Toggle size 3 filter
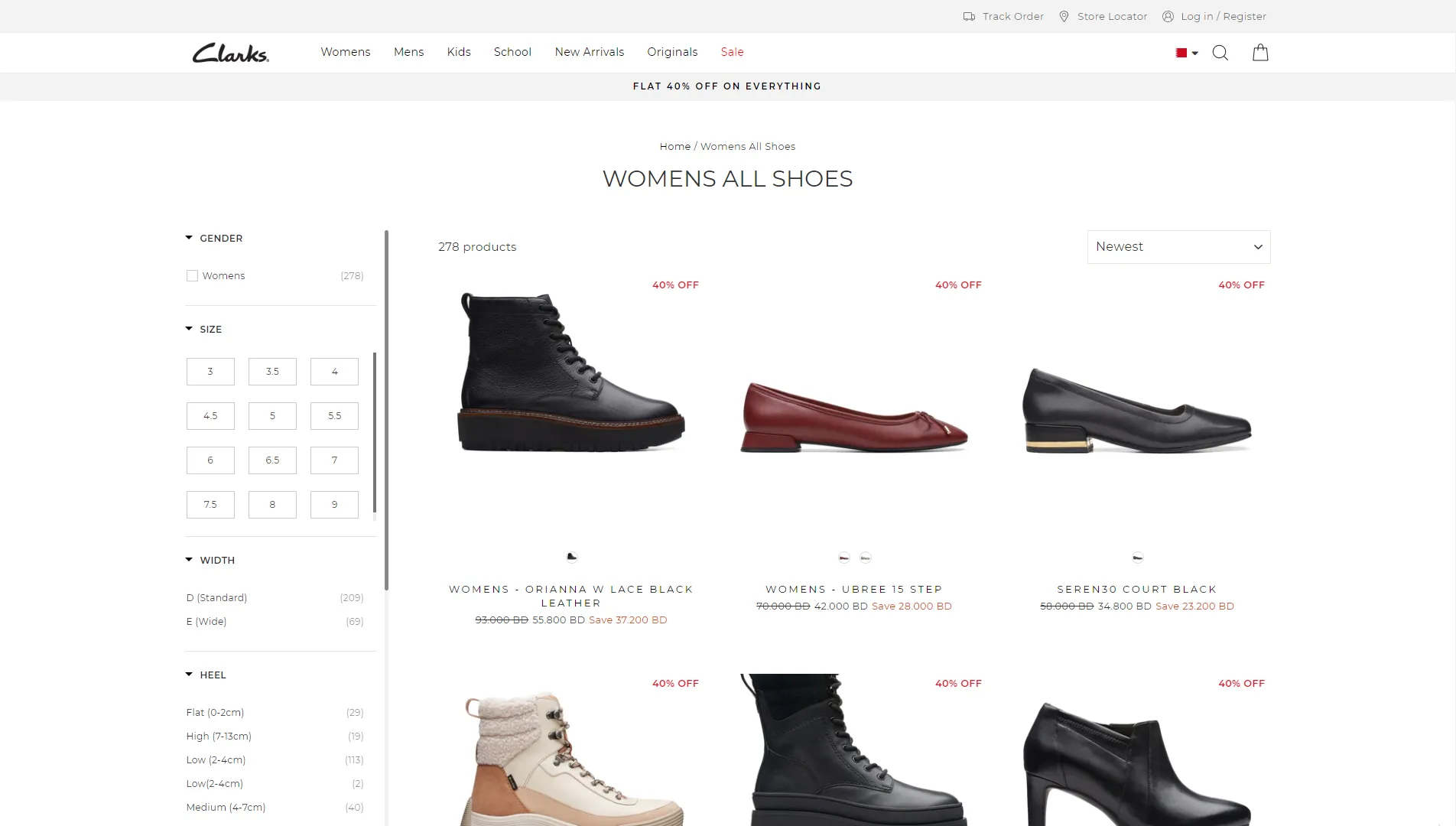The width and height of the screenshot is (1456, 826). 210,372
